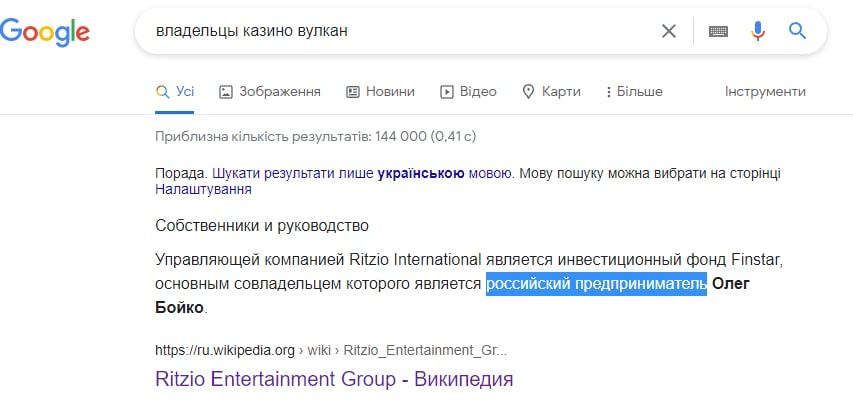Click inside the search query field

pos(400,31)
